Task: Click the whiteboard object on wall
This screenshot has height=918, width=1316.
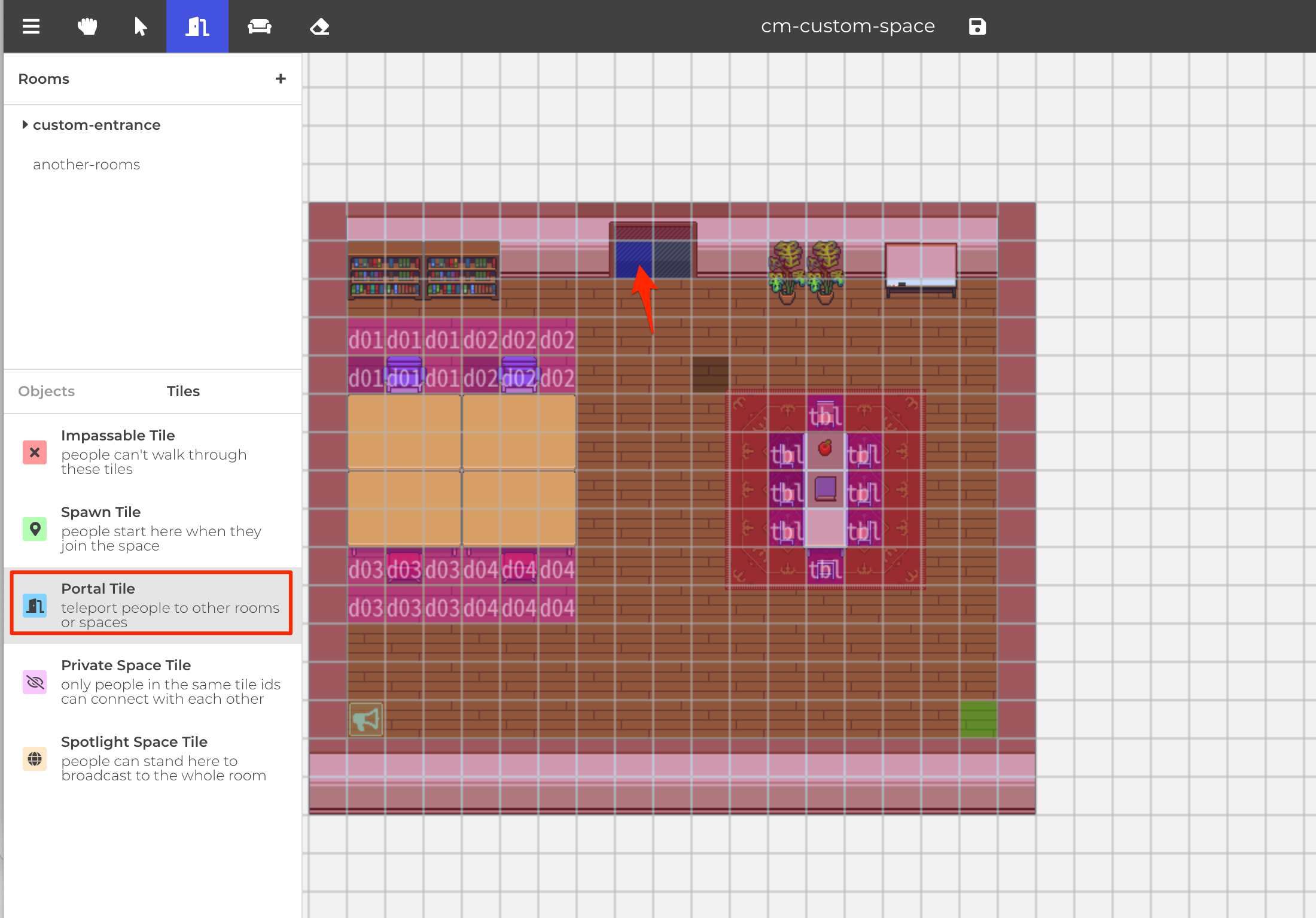Action: click(x=921, y=269)
